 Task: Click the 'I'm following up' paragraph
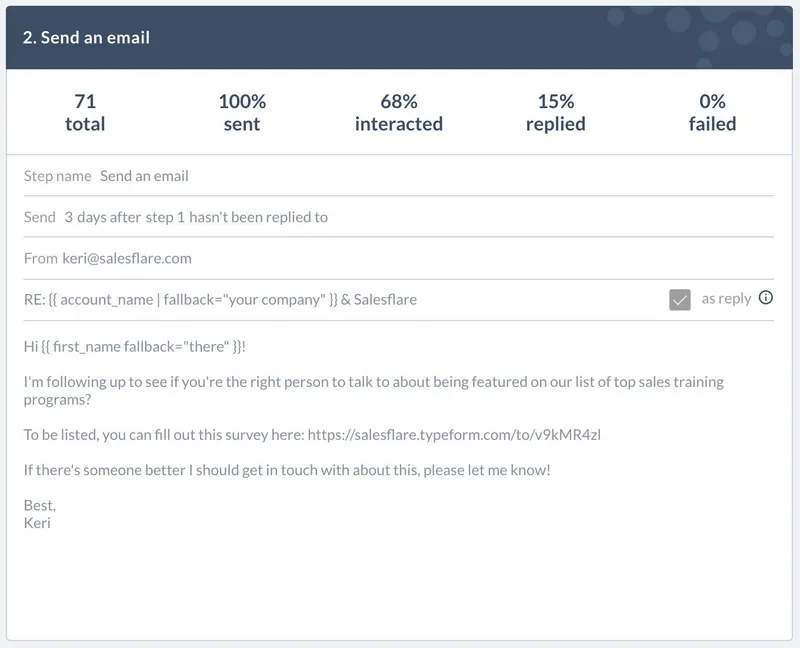pyautogui.click(x=373, y=390)
